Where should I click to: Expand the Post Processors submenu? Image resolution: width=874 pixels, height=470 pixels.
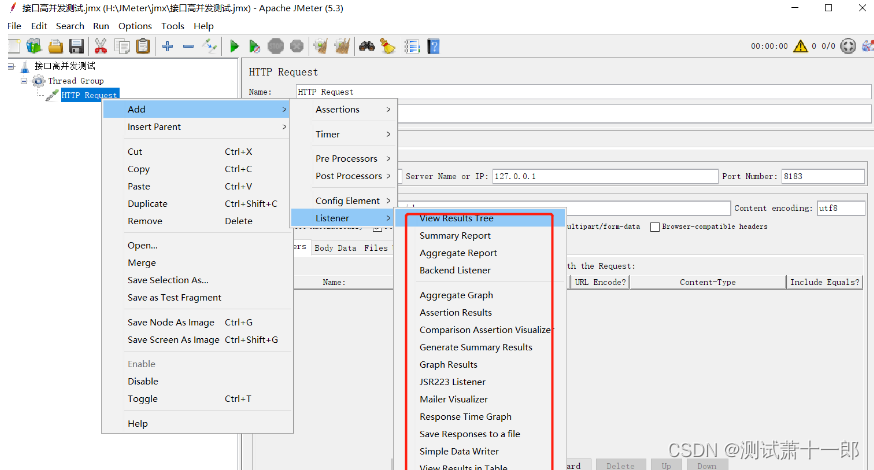point(345,176)
